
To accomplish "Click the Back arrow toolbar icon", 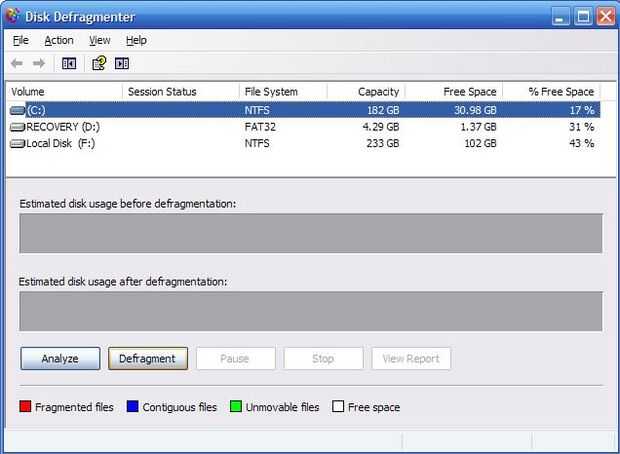I will [17, 63].
